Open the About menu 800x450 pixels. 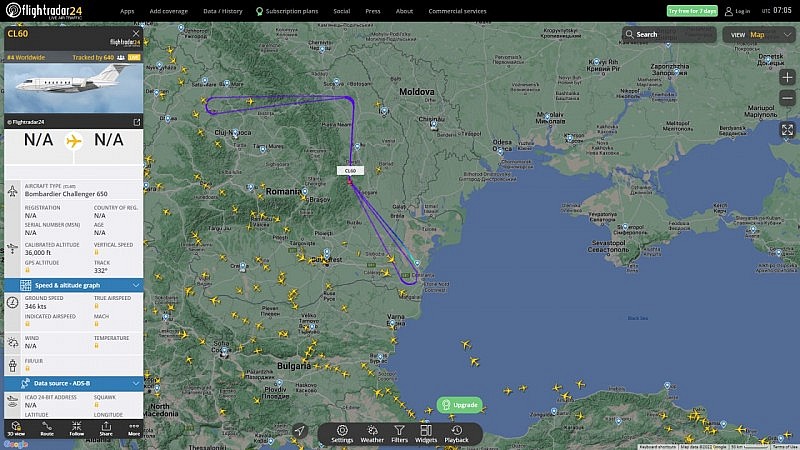pyautogui.click(x=404, y=11)
